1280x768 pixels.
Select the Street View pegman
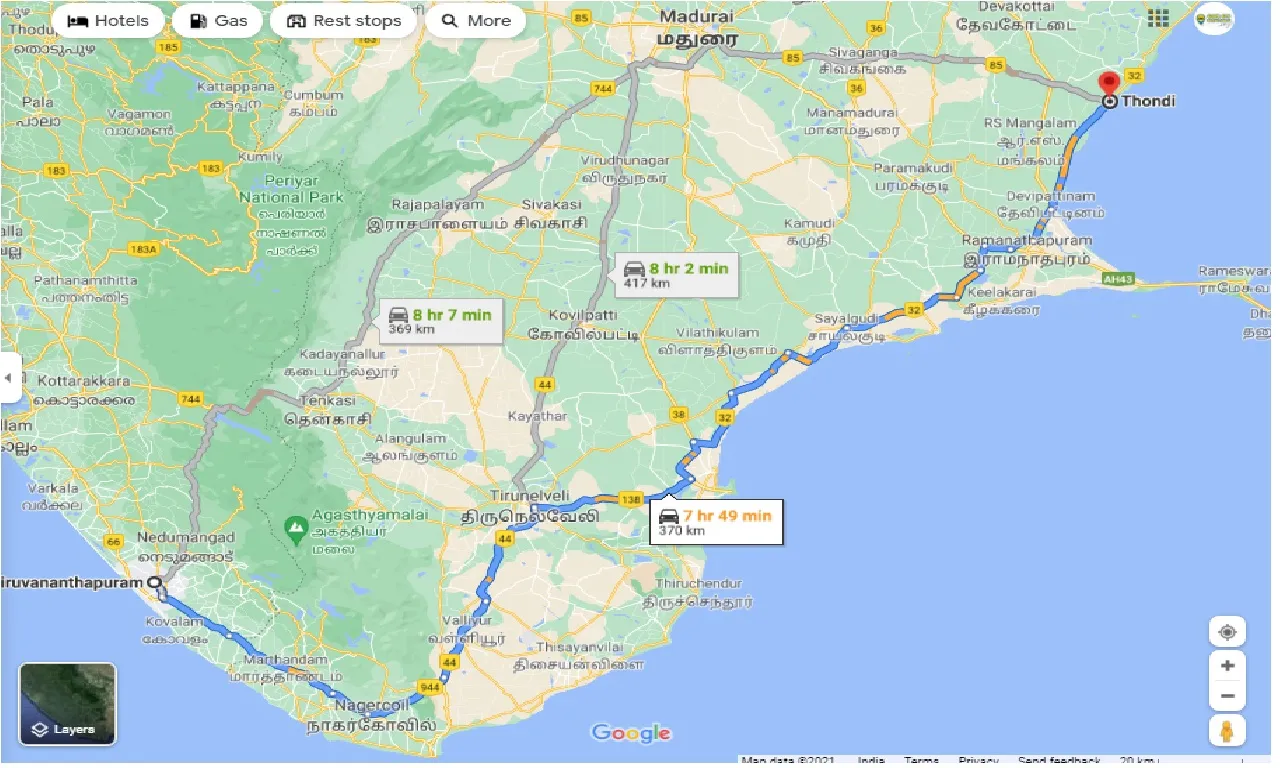[1227, 730]
